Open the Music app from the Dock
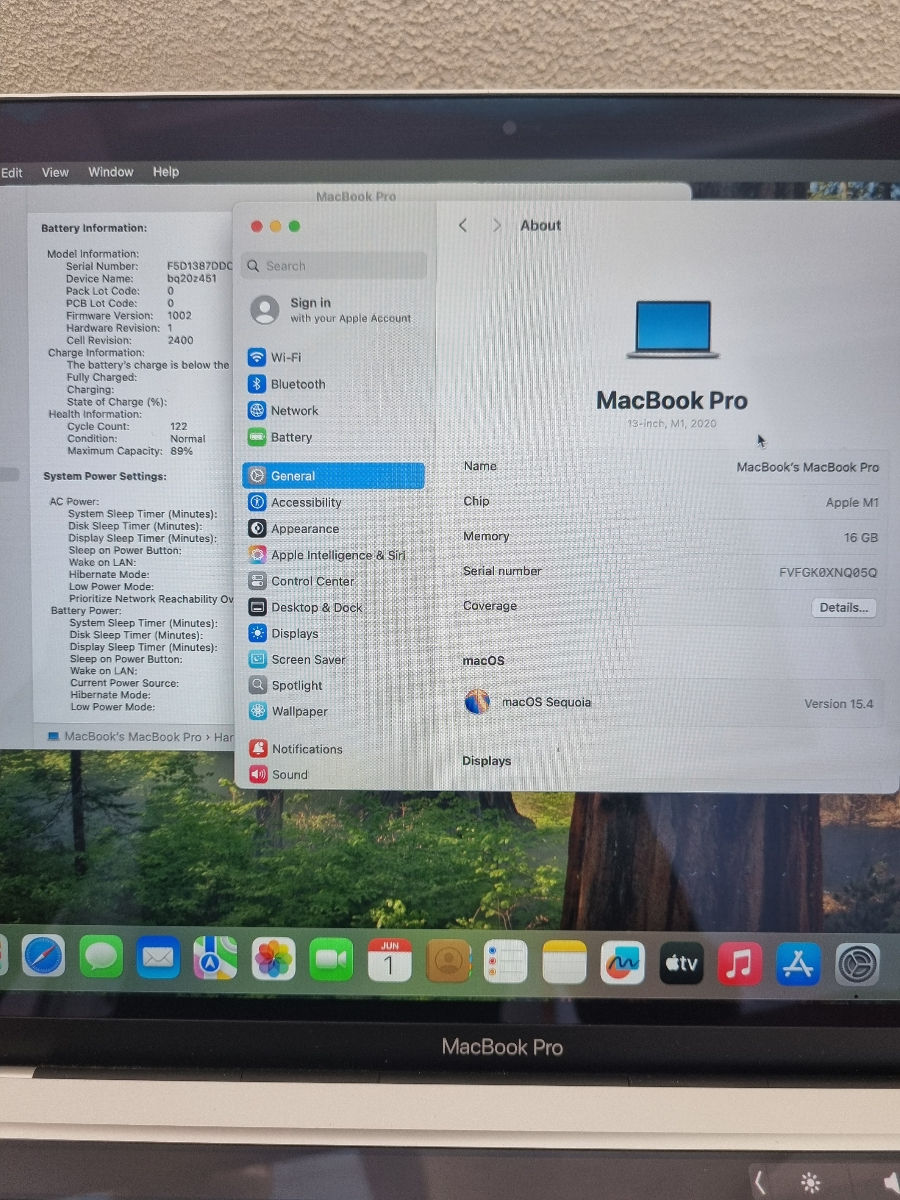900x1200 pixels. 739,962
